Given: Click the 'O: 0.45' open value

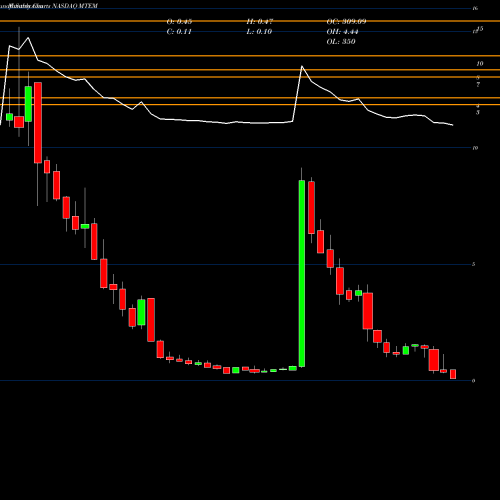Looking at the screenshot, I should 179,22.
